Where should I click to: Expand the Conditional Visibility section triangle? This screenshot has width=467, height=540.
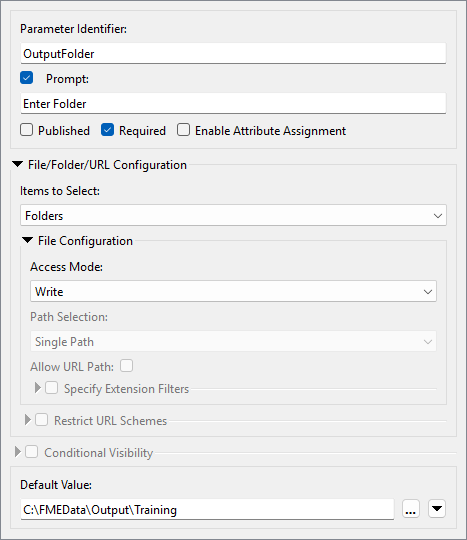(18, 452)
